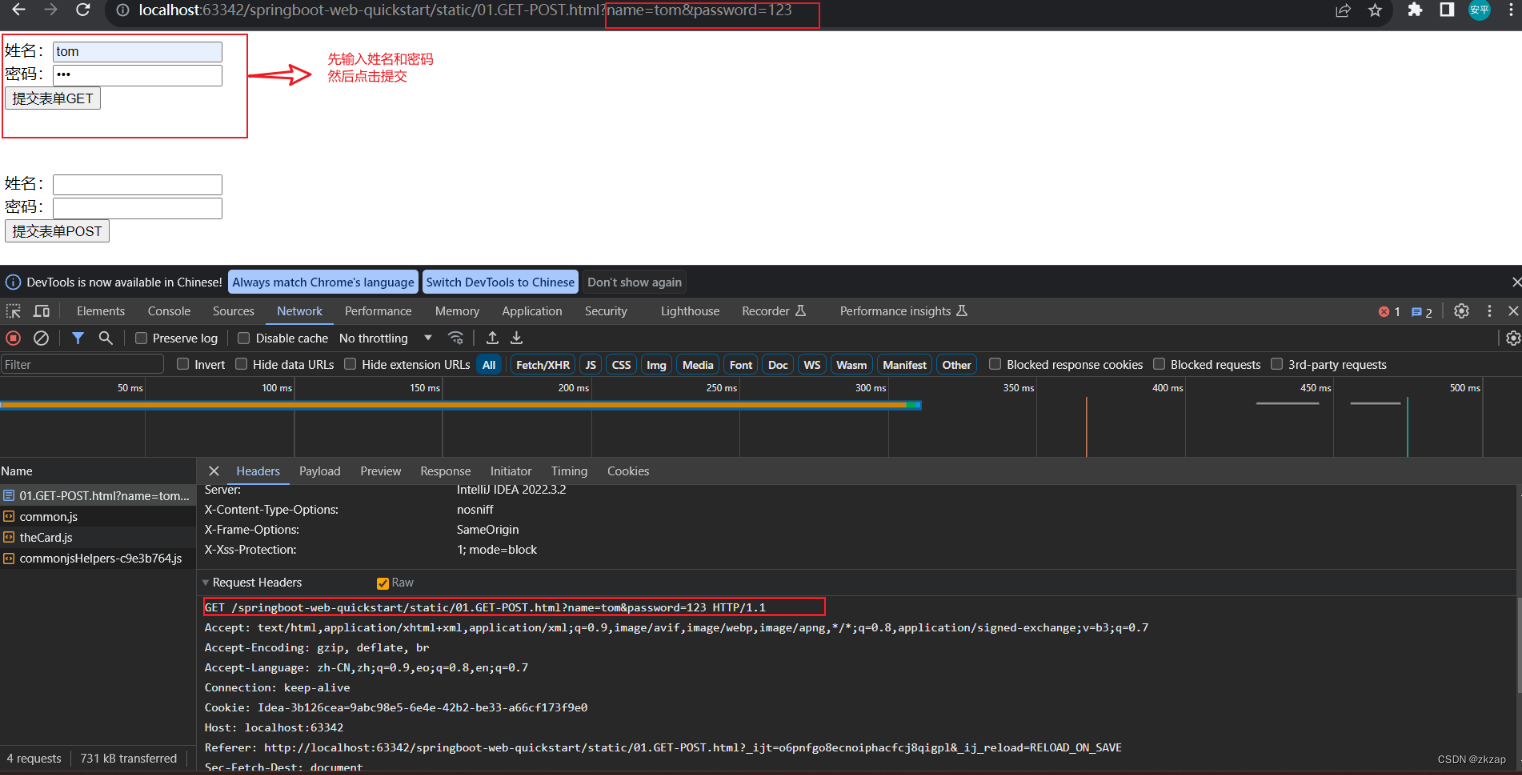The image size is (1522, 775).
Task: Open the Chrome profile avatar
Action: 1479,10
